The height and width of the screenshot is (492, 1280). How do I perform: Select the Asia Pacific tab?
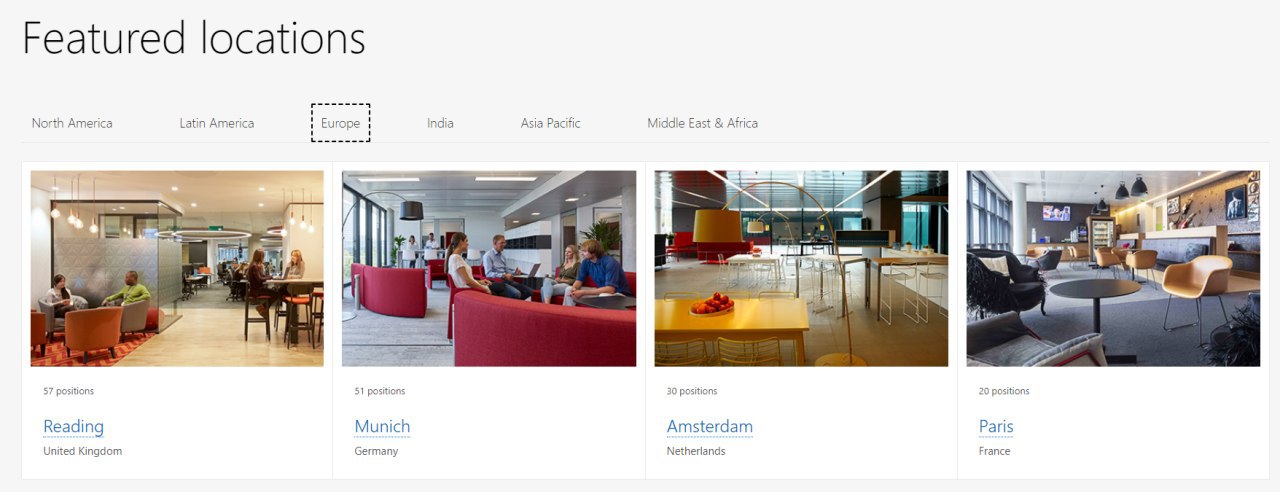[x=550, y=123]
